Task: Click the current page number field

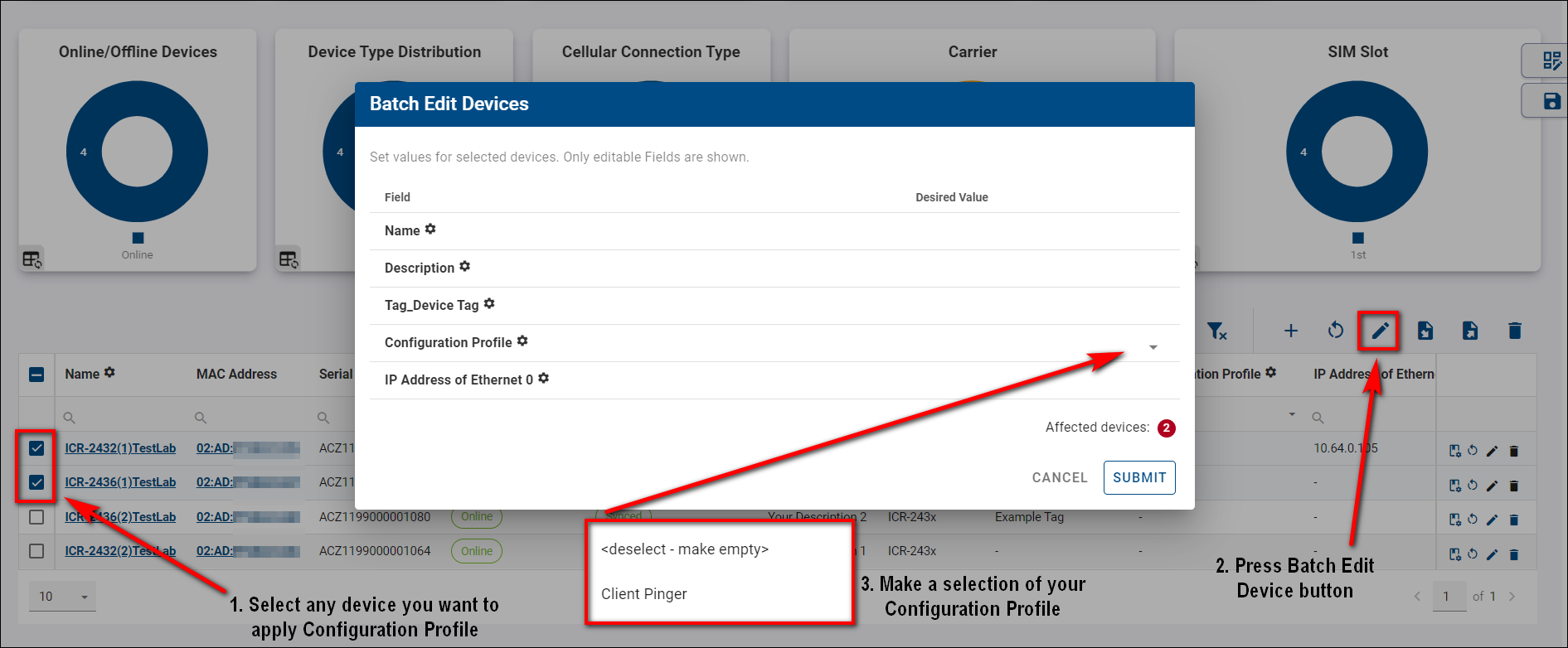Action: tap(1449, 597)
